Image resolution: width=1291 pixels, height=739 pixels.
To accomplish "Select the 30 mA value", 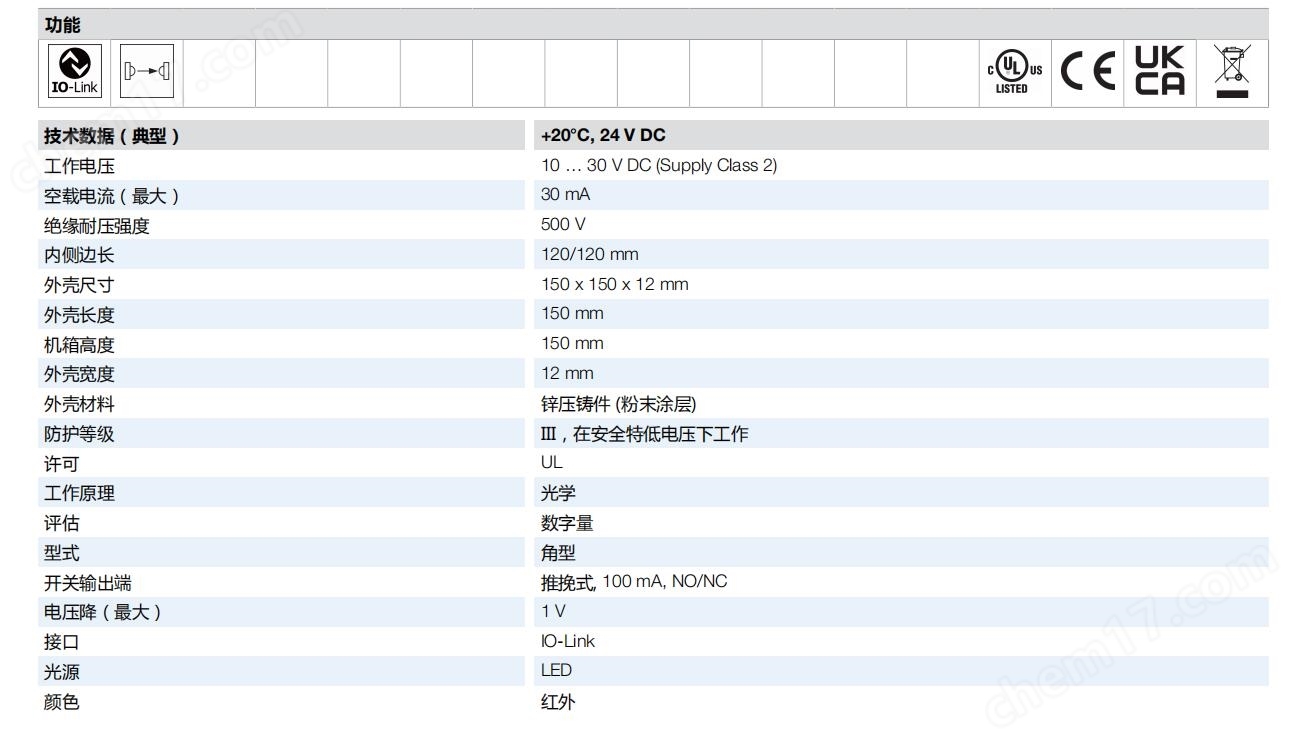I will coord(566,195).
